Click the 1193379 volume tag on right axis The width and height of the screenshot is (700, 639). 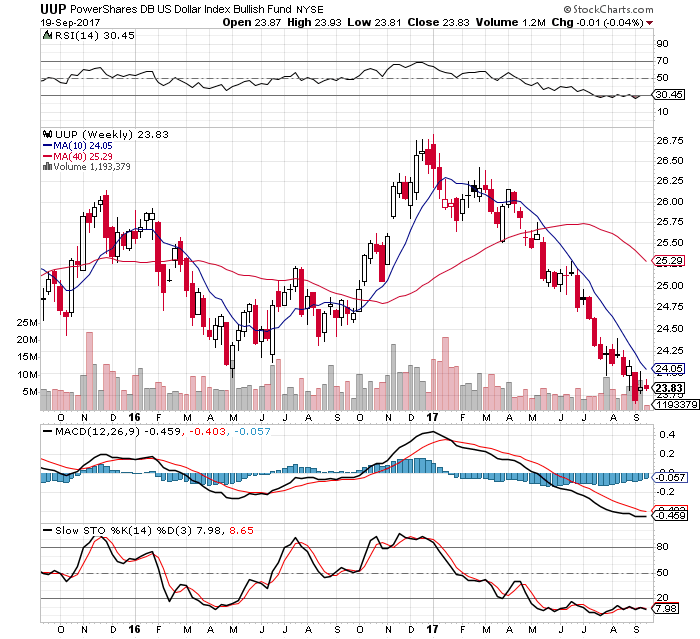click(676, 405)
